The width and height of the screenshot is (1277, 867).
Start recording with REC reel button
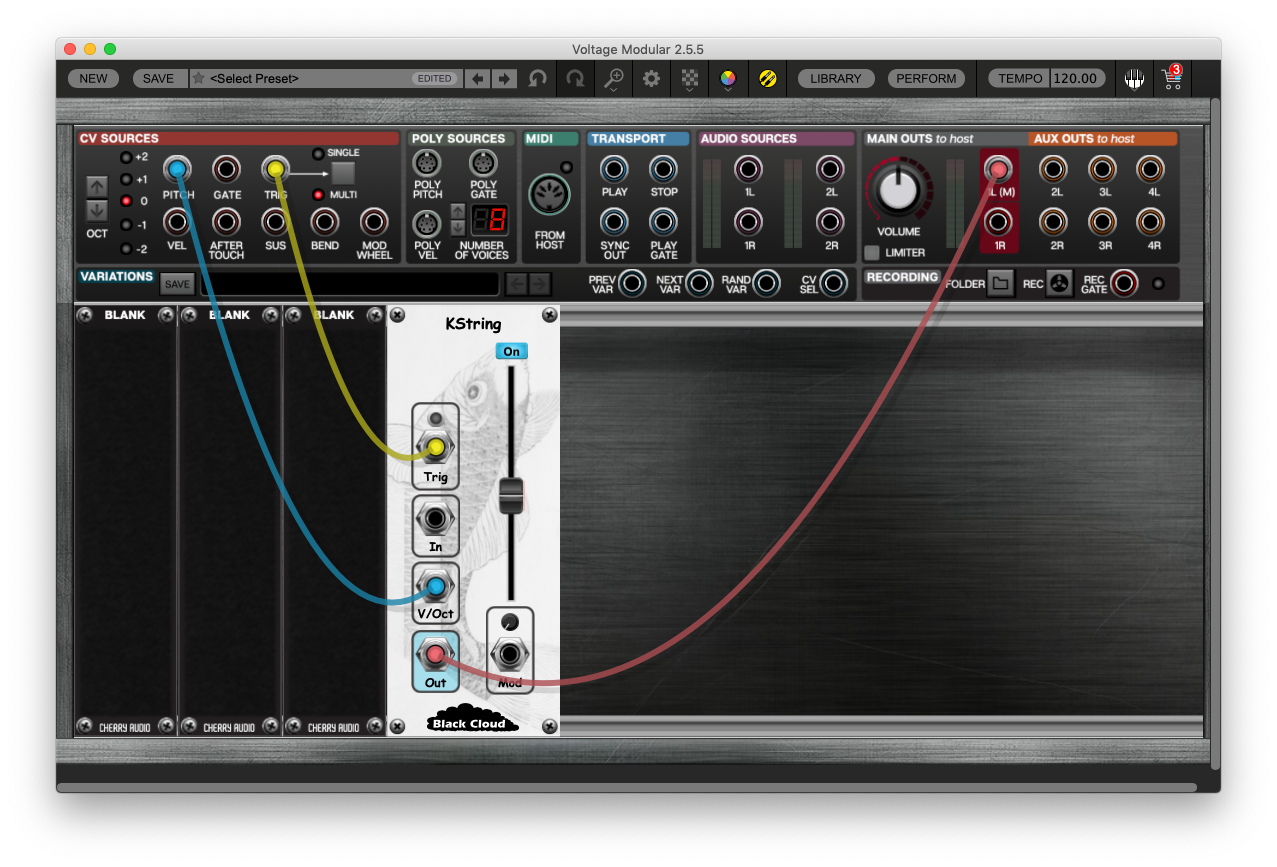1060,285
